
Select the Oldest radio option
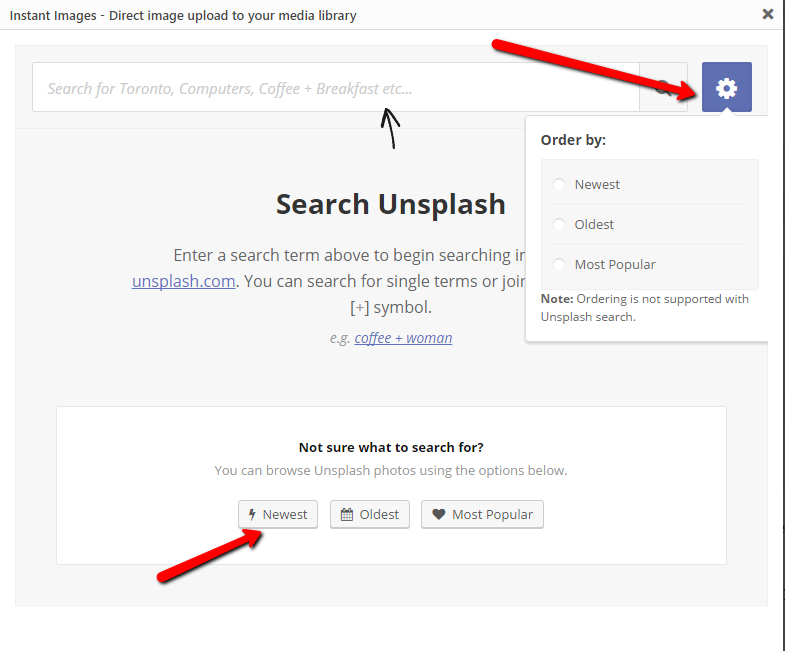pos(559,224)
